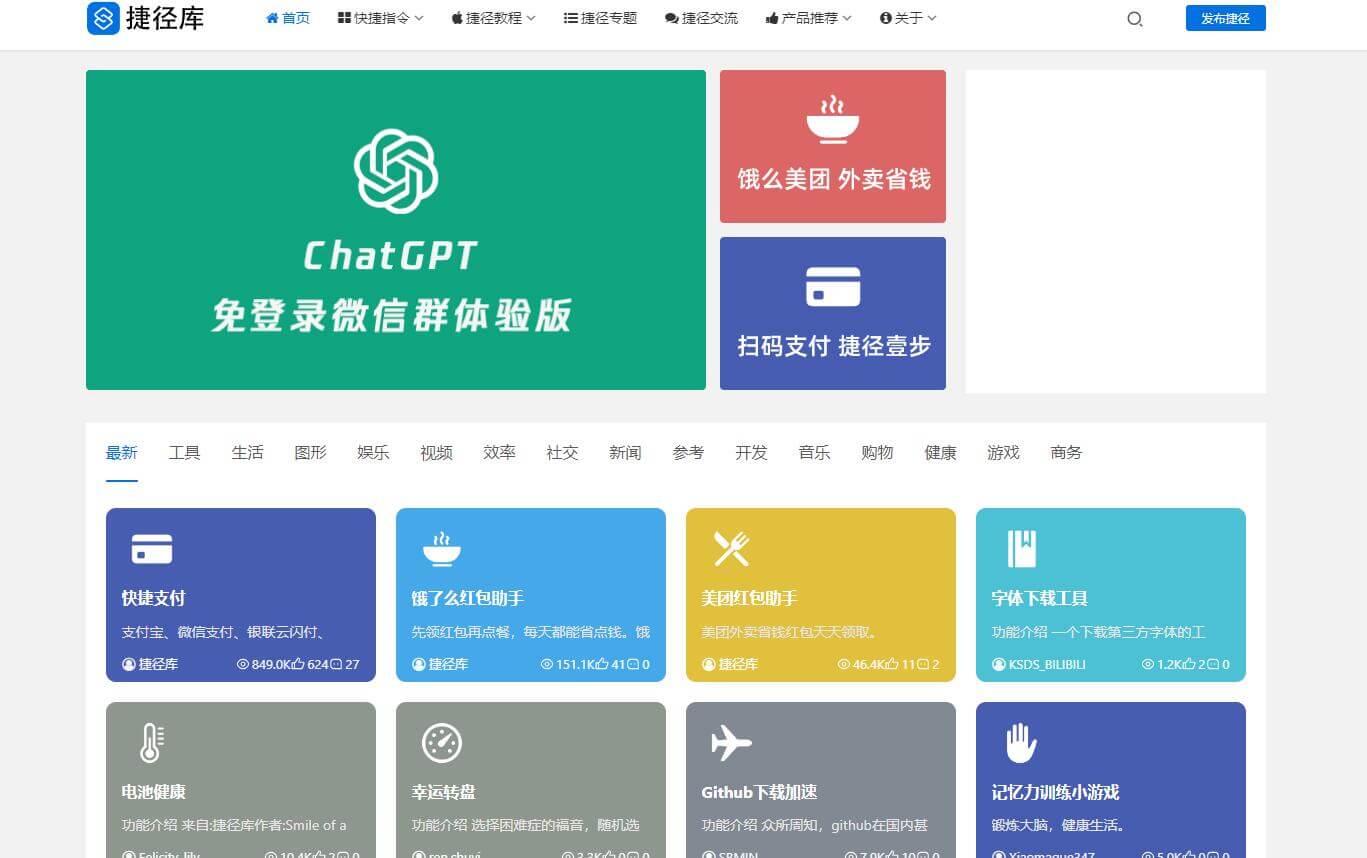Click the bowl icon on 饿了么红包助手 card
The height and width of the screenshot is (858, 1367).
[441, 549]
